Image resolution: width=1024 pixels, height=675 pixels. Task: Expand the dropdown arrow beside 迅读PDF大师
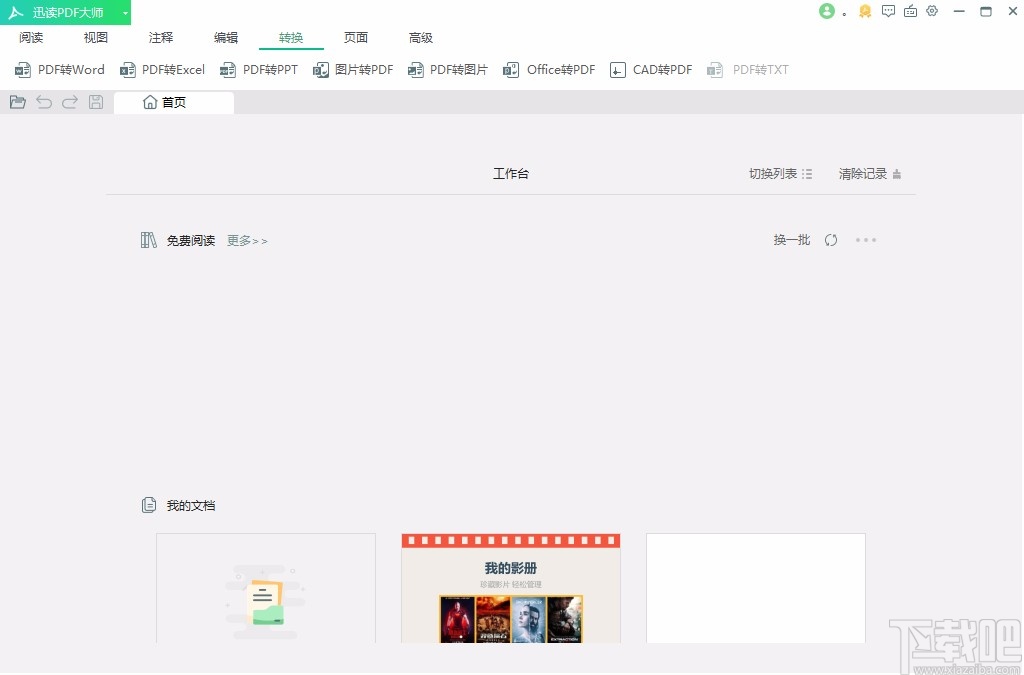[124, 12]
